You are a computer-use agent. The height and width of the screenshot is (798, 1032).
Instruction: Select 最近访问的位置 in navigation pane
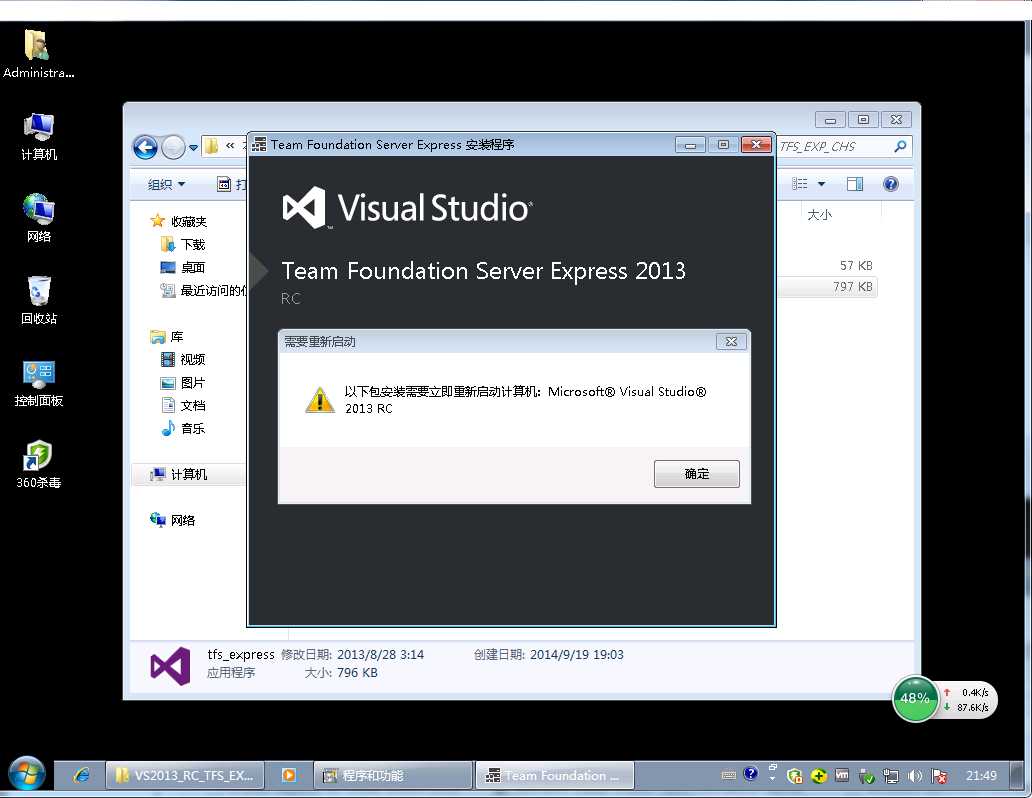(x=203, y=290)
